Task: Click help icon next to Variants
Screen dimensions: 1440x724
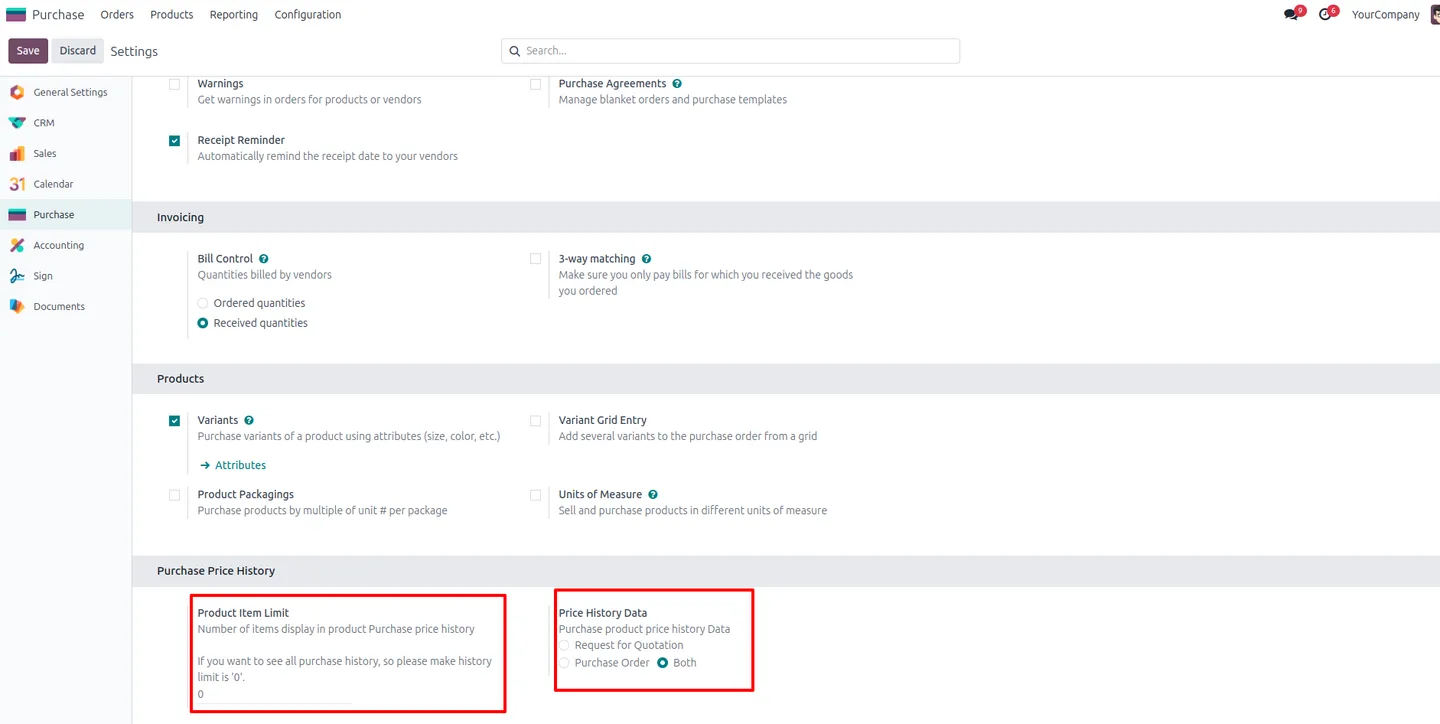Action: point(249,421)
